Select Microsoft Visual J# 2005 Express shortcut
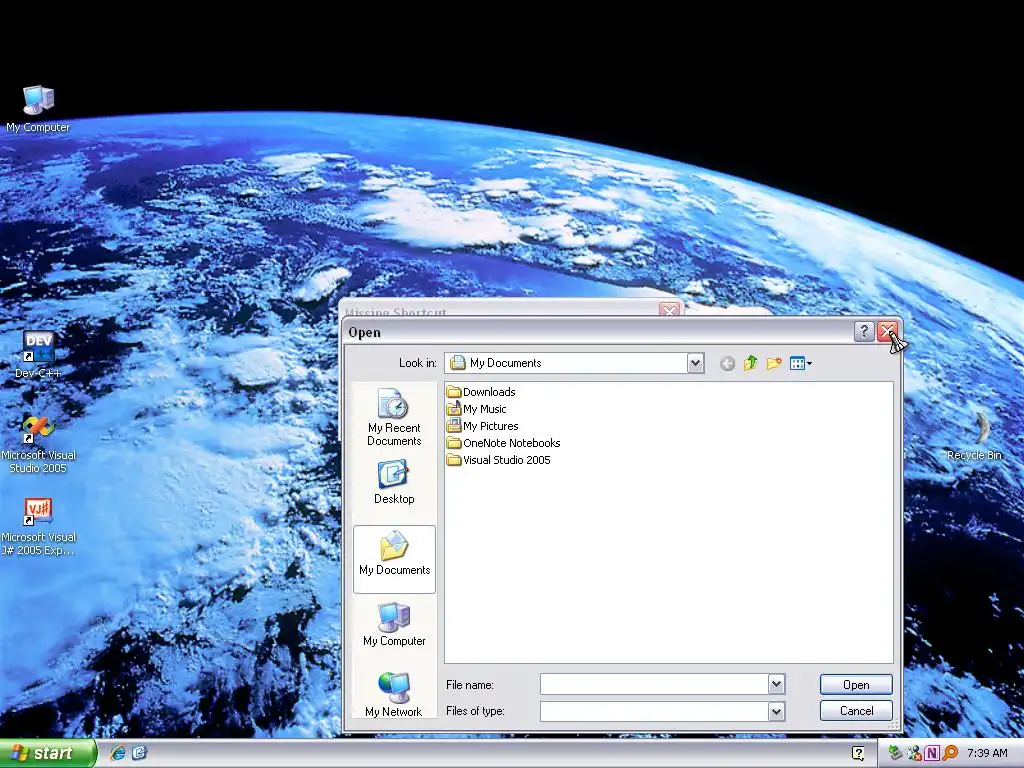Screen dimensions: 1024x768 click(38, 526)
